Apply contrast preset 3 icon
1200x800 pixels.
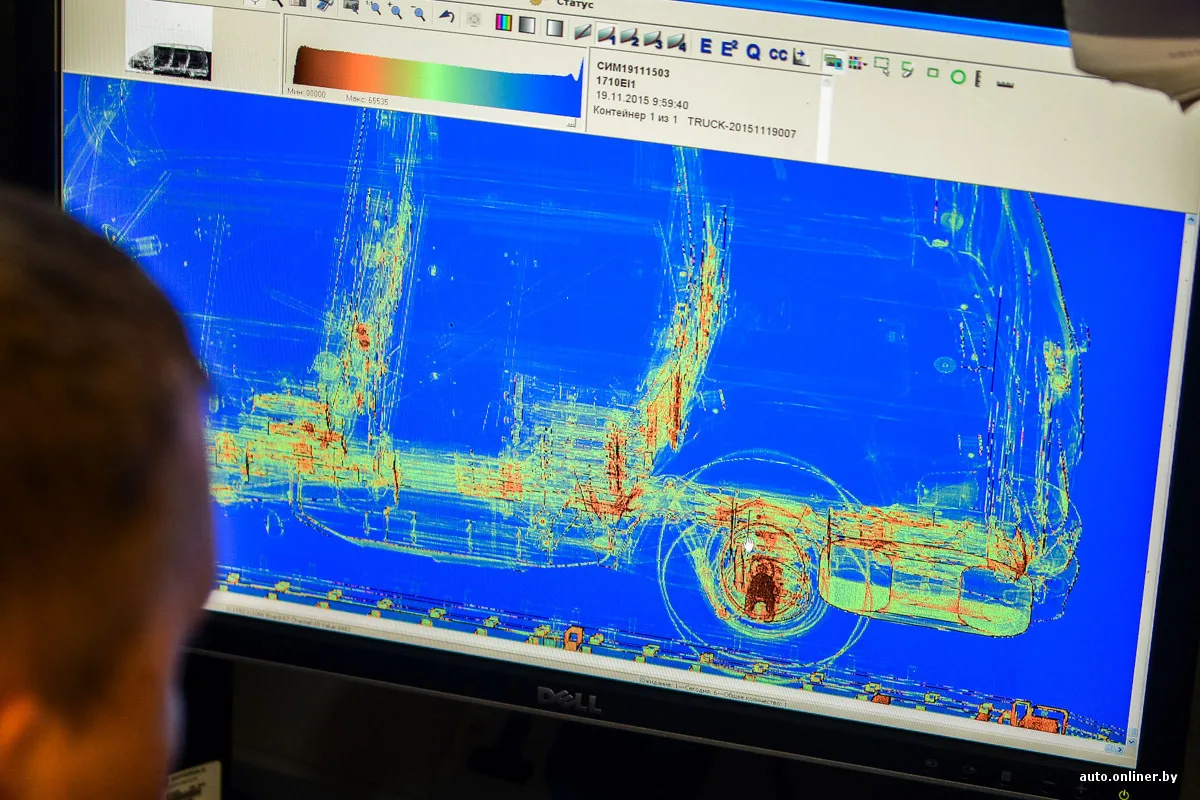pos(653,41)
